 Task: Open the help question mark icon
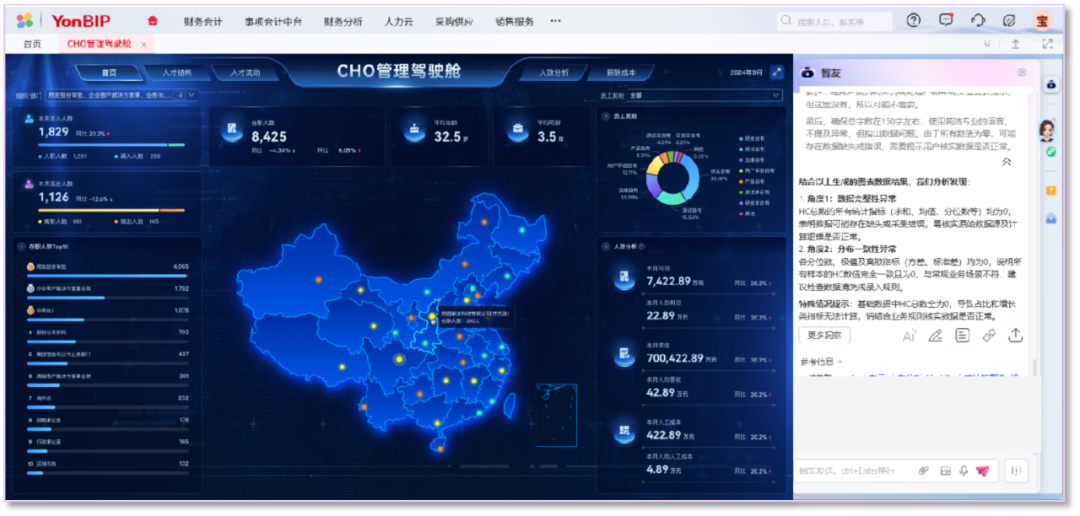pos(913,20)
